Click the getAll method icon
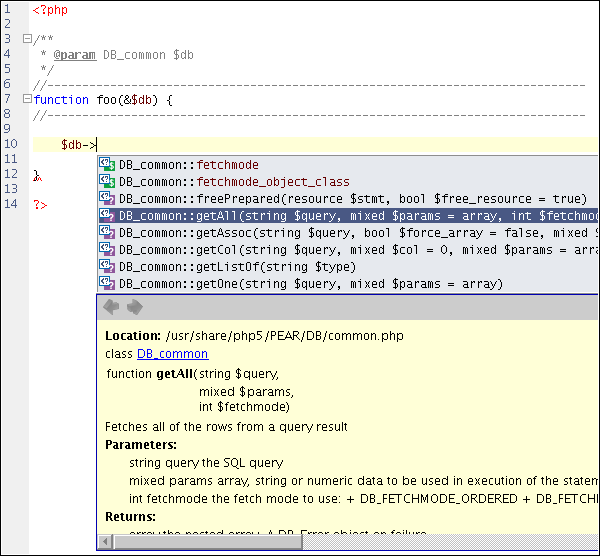The image size is (600, 556). [x=107, y=215]
